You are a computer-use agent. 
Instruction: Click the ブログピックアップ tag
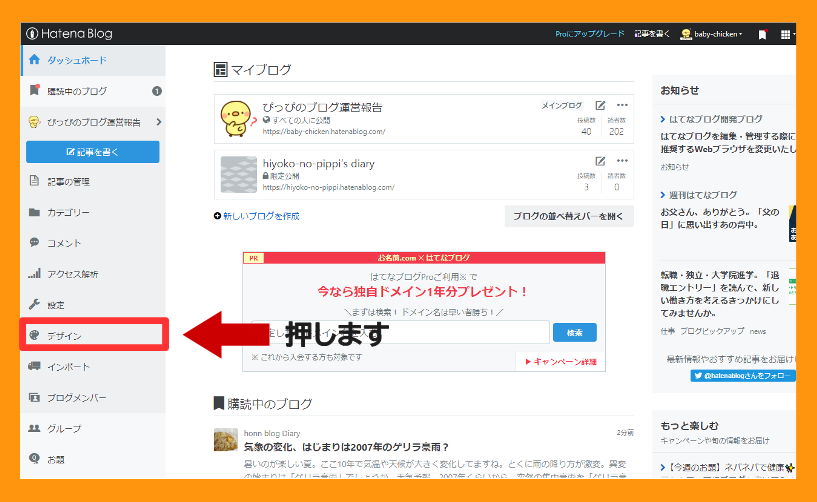(x=712, y=331)
